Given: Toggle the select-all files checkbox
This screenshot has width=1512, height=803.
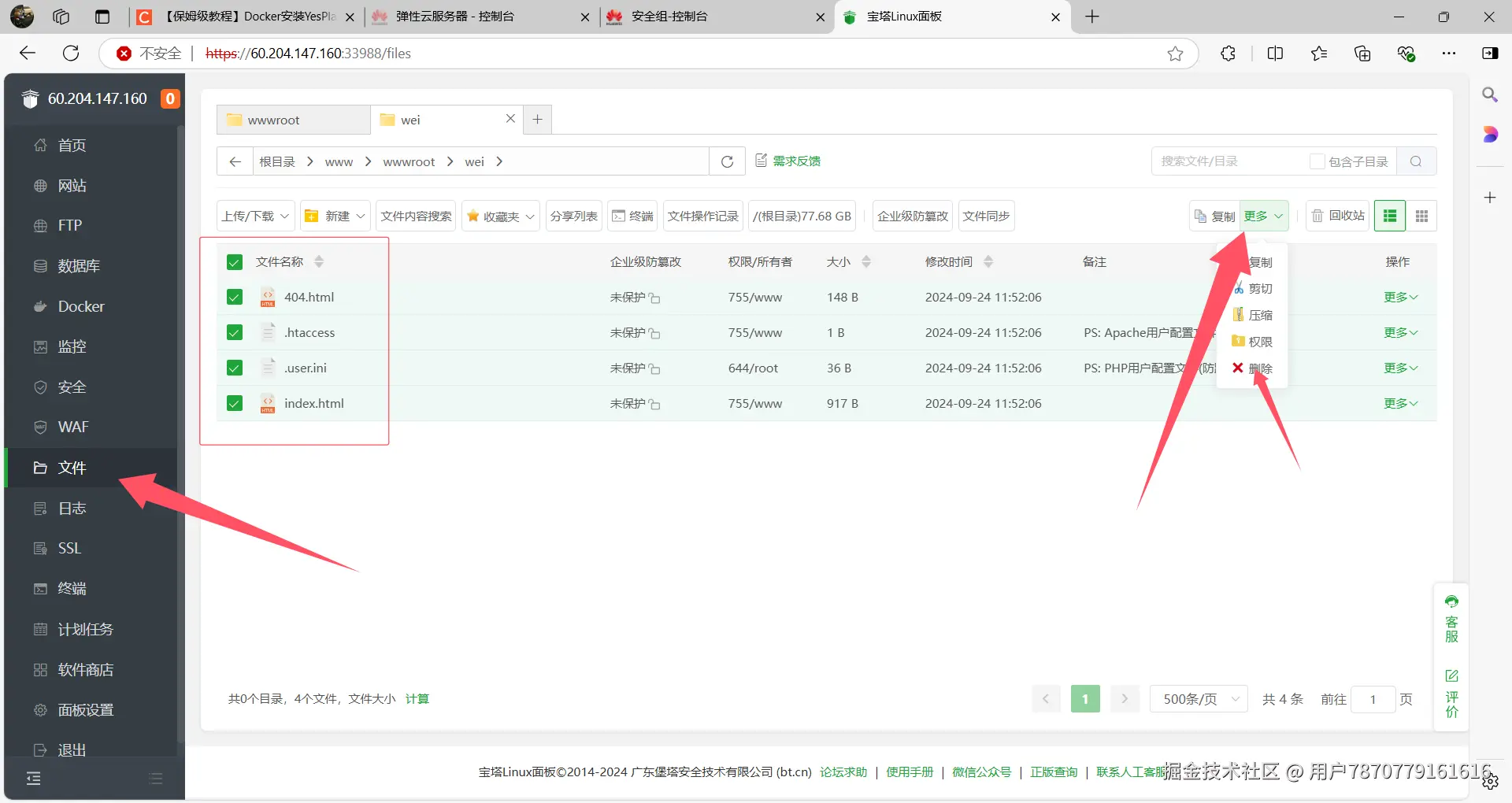Looking at the screenshot, I should click(235, 262).
